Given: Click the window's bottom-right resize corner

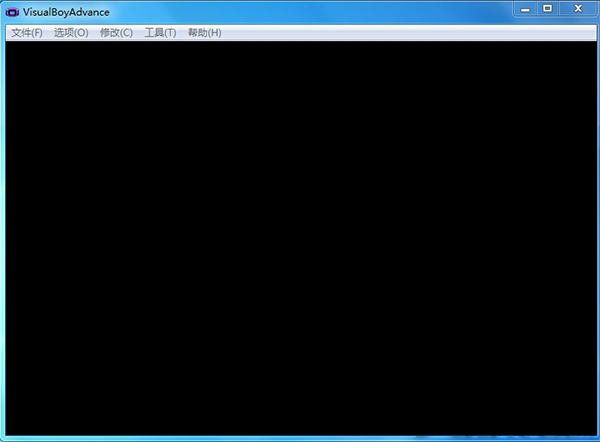Looking at the screenshot, I should tap(596, 438).
